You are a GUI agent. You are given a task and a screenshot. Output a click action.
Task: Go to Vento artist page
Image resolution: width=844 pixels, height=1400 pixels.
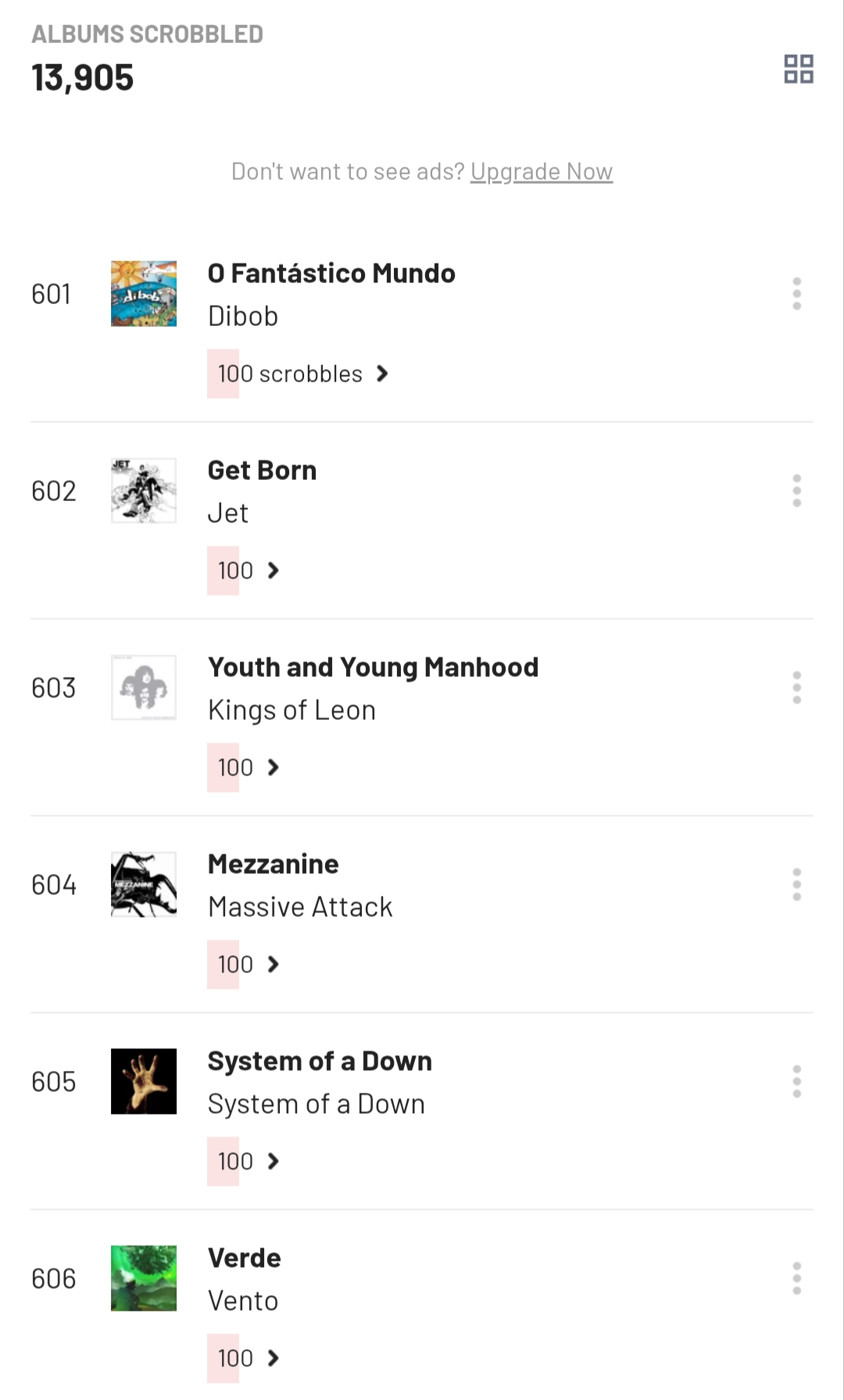(x=243, y=1302)
